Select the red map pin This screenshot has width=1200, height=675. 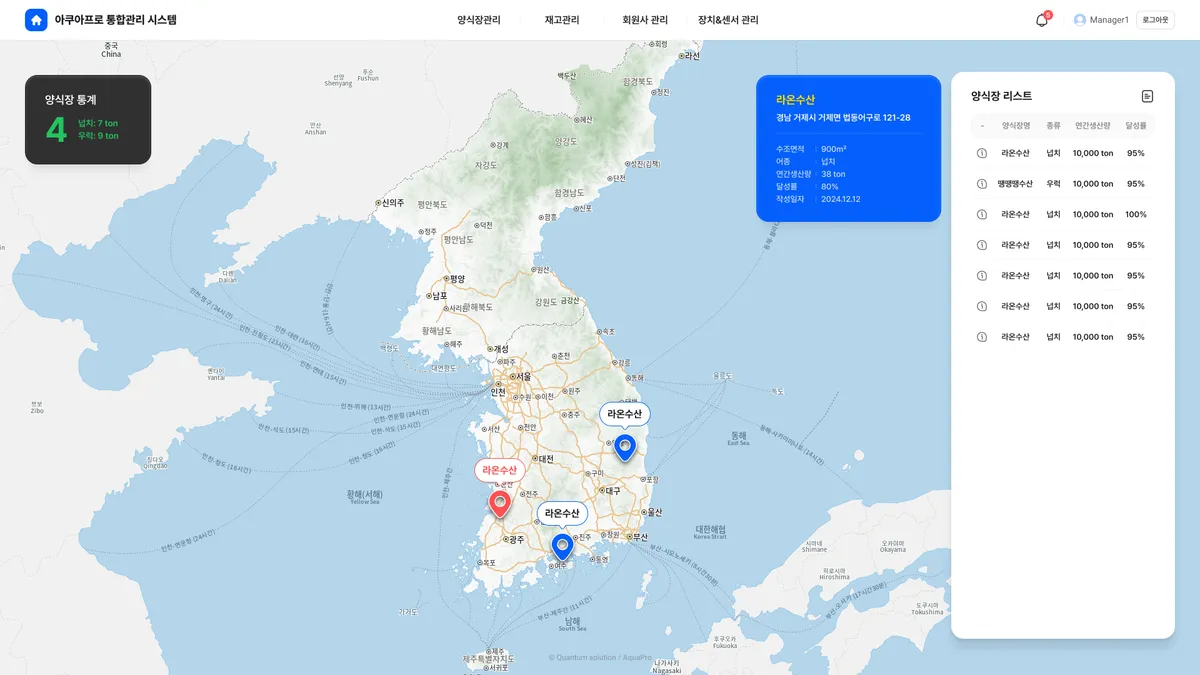point(500,503)
